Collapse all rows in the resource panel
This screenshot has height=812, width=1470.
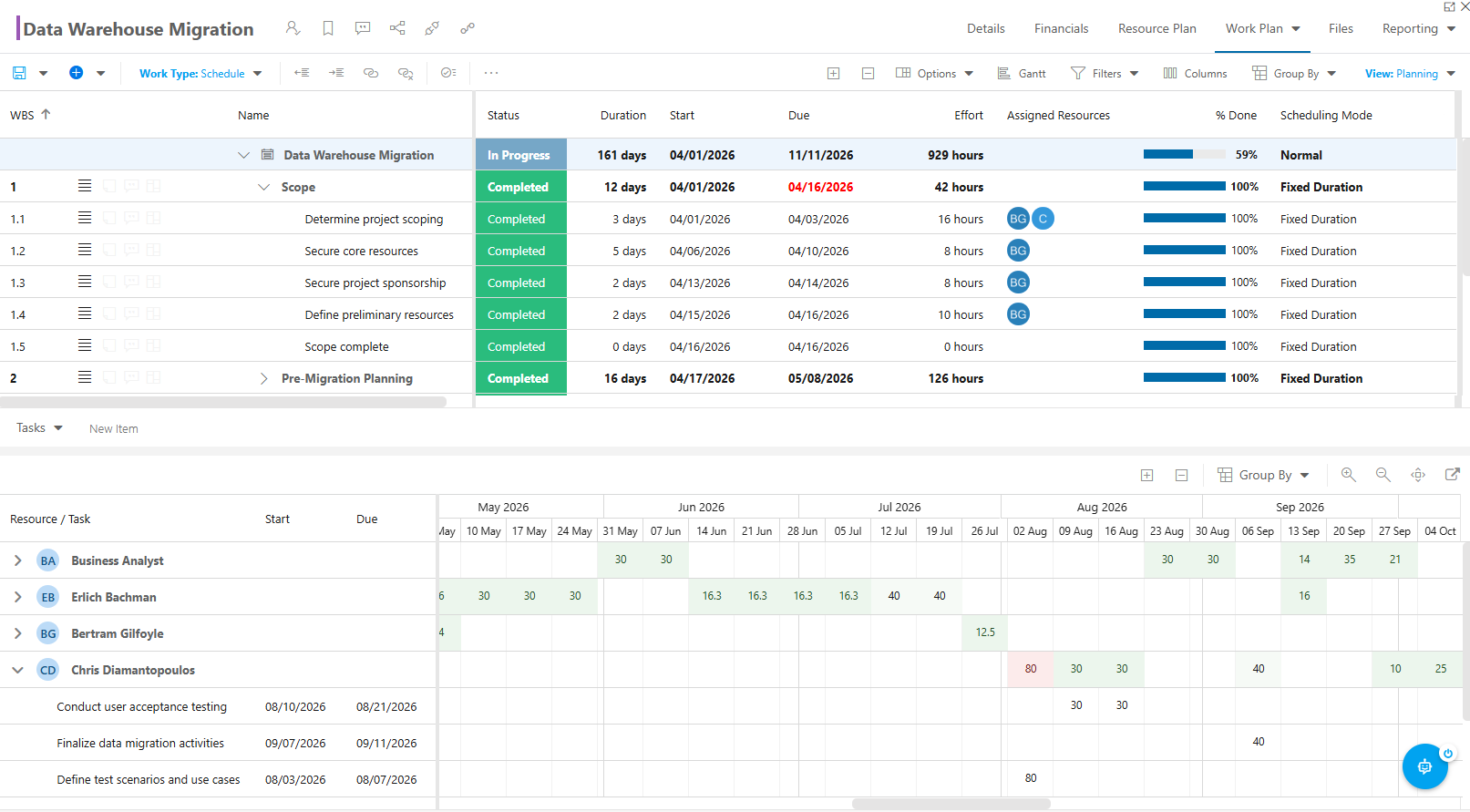click(1182, 476)
